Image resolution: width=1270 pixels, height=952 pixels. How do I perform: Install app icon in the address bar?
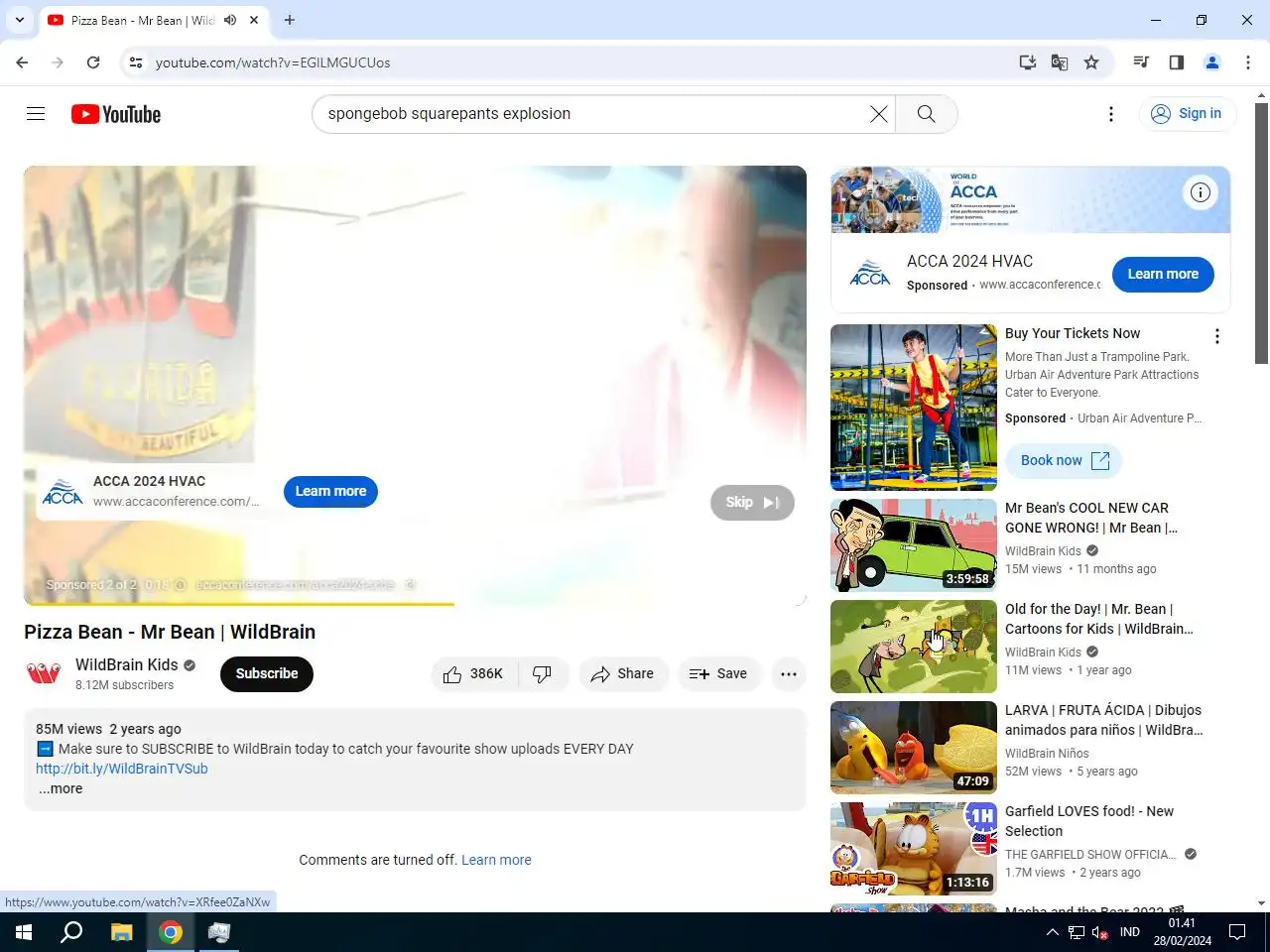tap(1028, 62)
